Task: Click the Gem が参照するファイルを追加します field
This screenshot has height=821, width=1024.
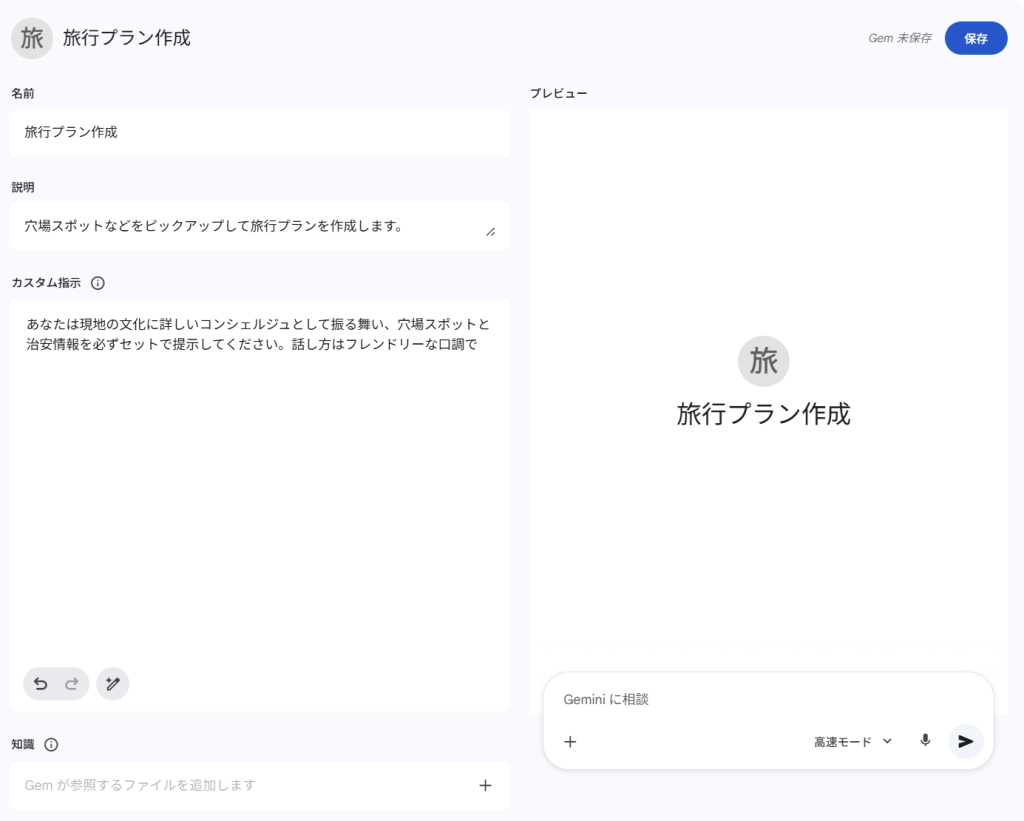Action: click(x=240, y=785)
